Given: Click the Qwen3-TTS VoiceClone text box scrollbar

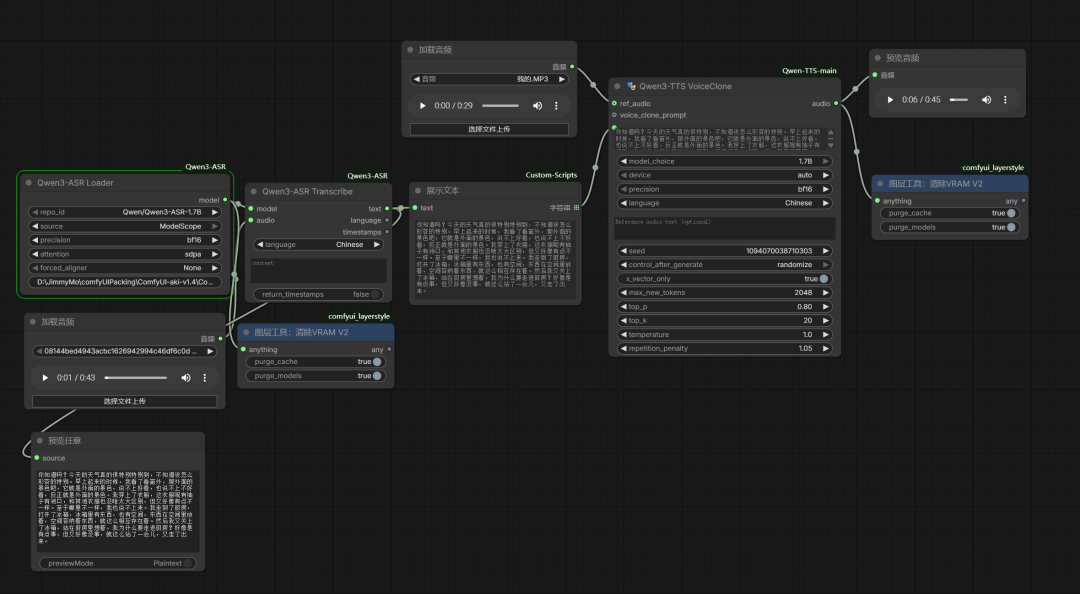Looking at the screenshot, I should [831, 139].
